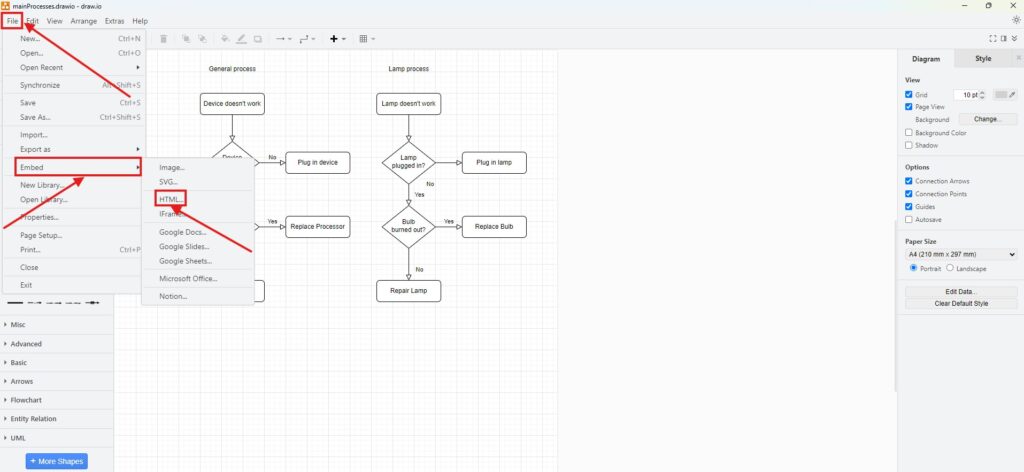Image resolution: width=1024 pixels, height=472 pixels.
Task: Toggle fullscreen with the brackets icon
Action: [993, 39]
